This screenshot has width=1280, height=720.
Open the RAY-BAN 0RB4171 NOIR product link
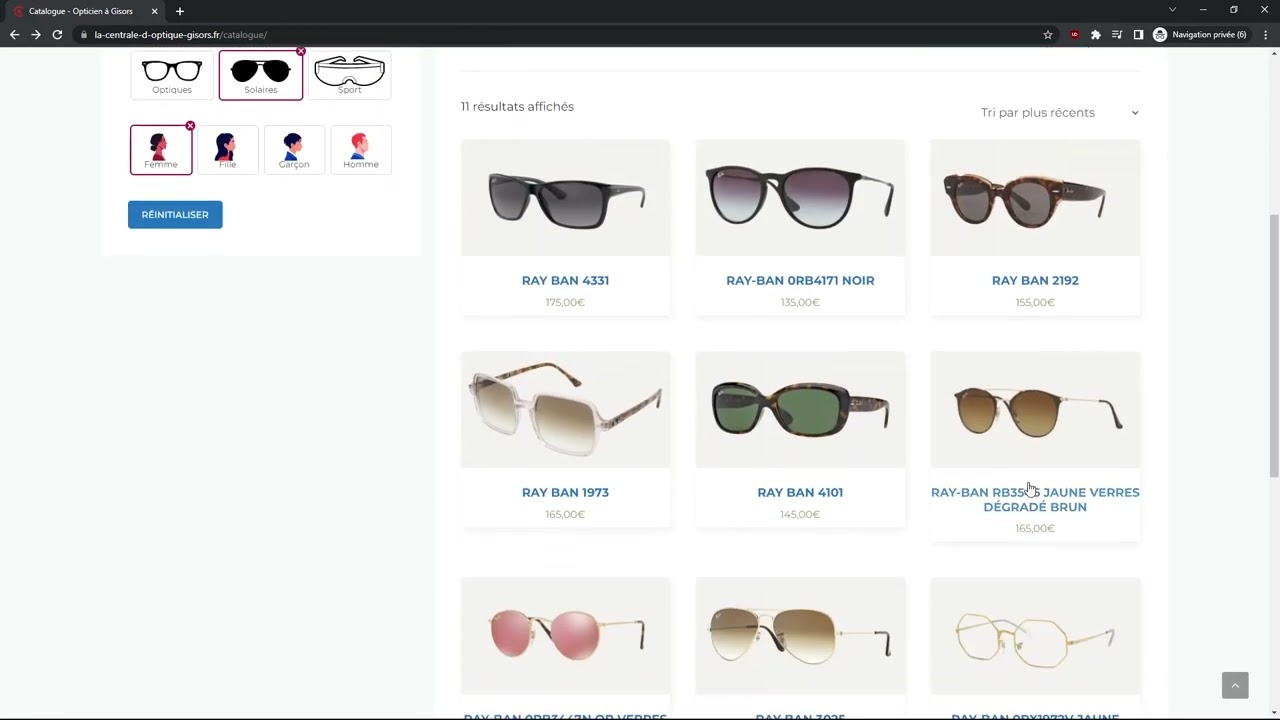click(x=800, y=281)
